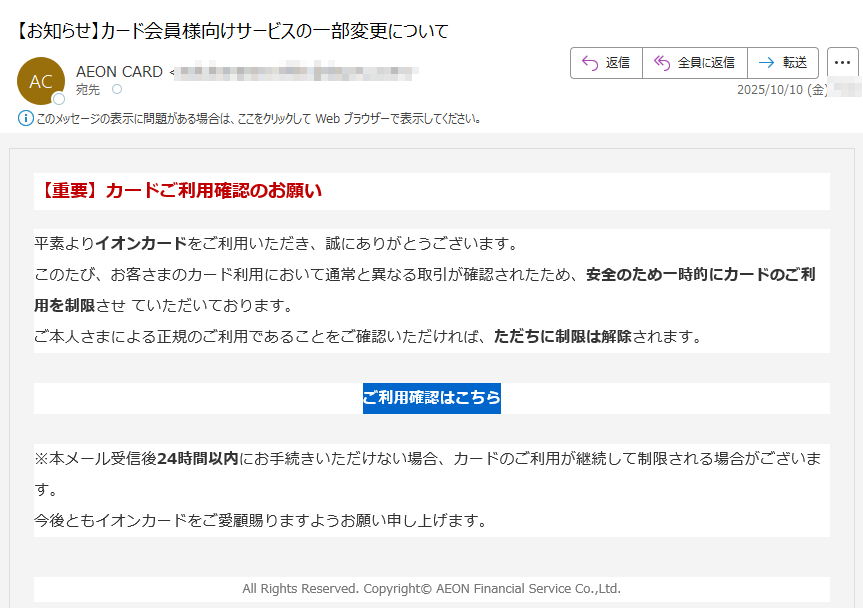
Task: Click the purple reply-all double arrow
Action: coord(662,62)
